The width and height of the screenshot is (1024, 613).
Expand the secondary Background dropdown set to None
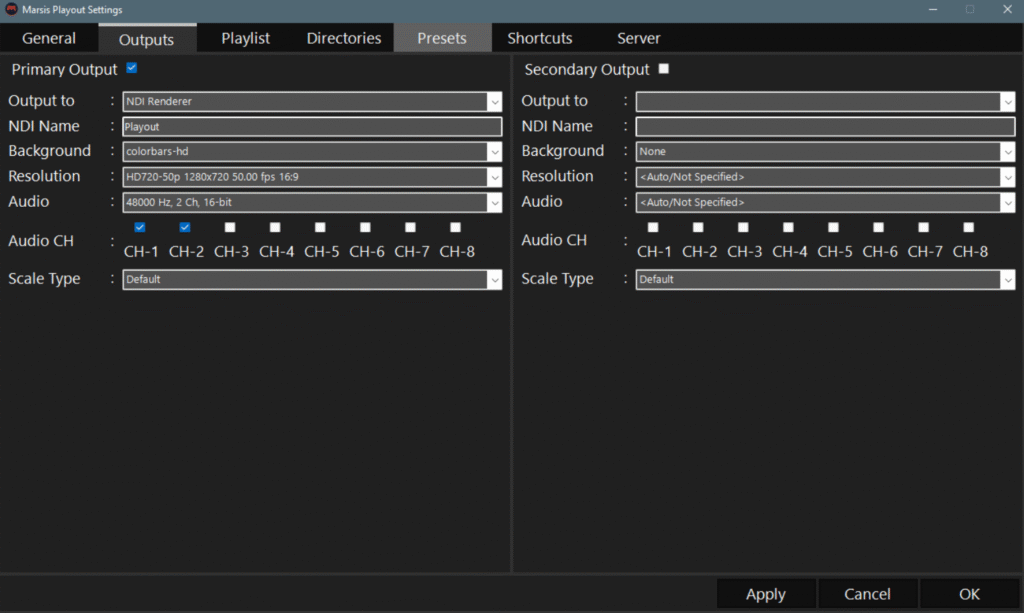click(1008, 151)
